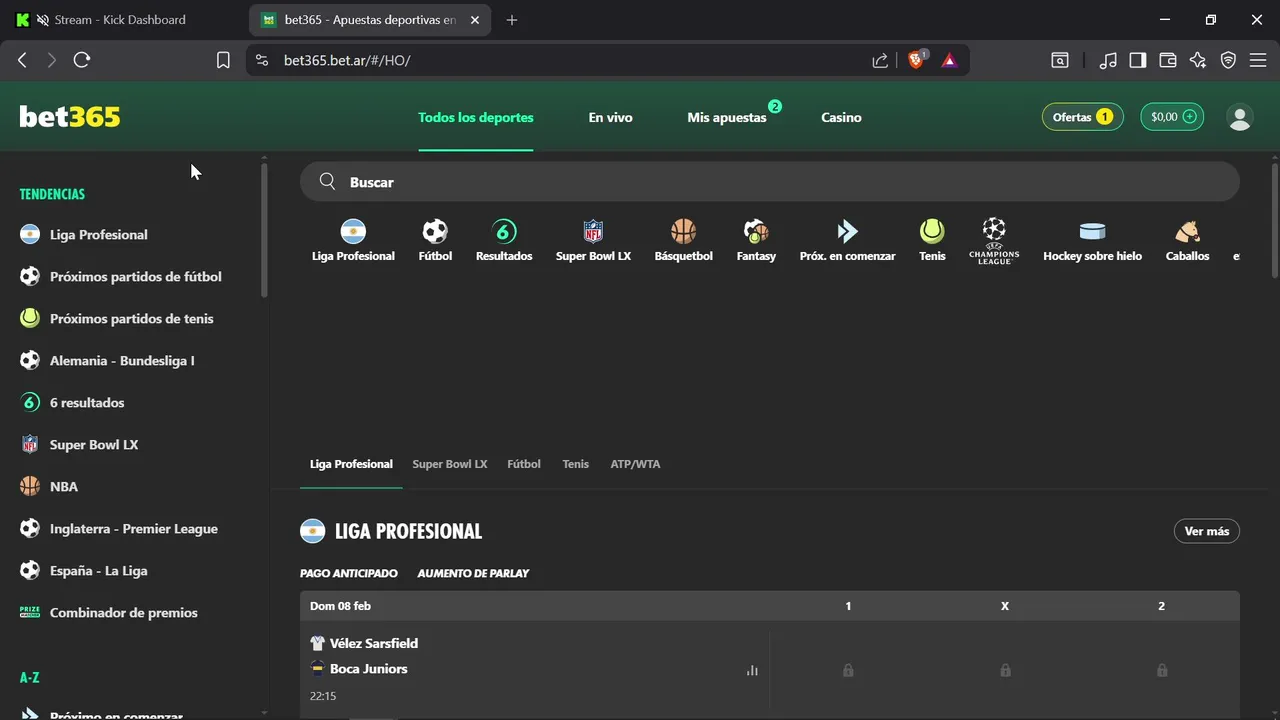Screen dimensions: 1280x720
Task: Click the PAGO ANTICIPADO link
Action: (349, 573)
